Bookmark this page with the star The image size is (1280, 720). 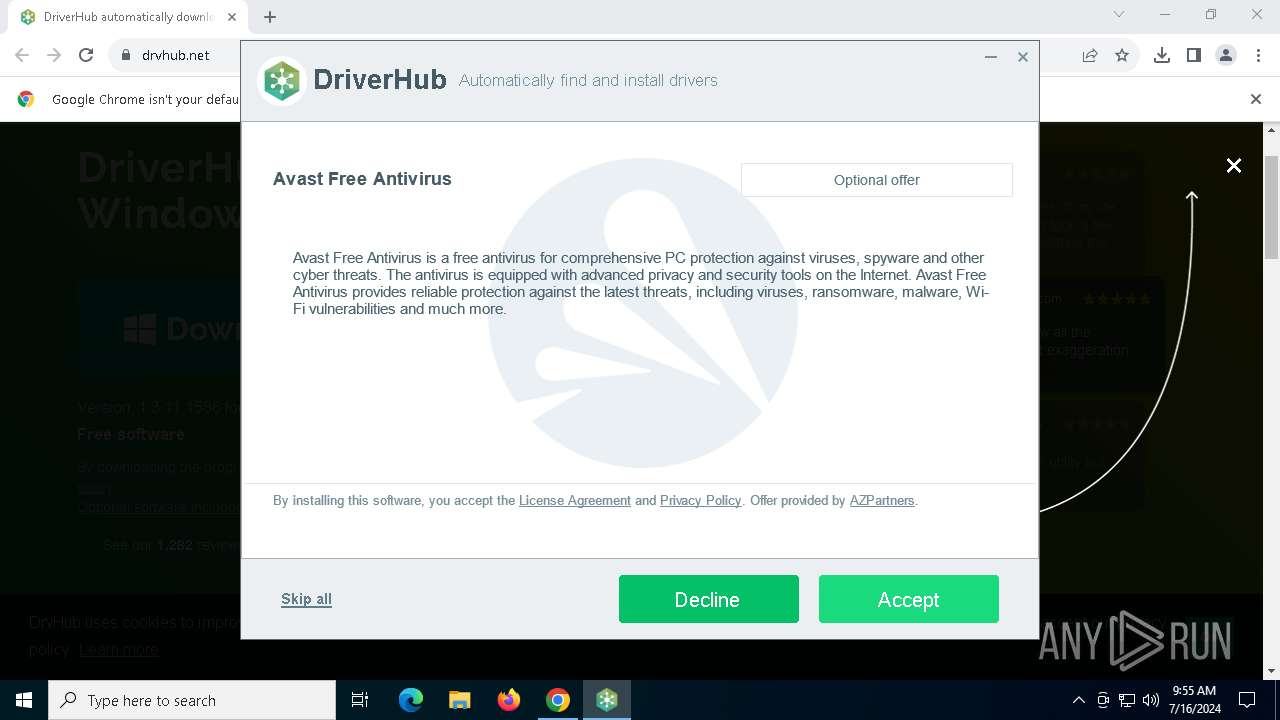pos(1122,55)
